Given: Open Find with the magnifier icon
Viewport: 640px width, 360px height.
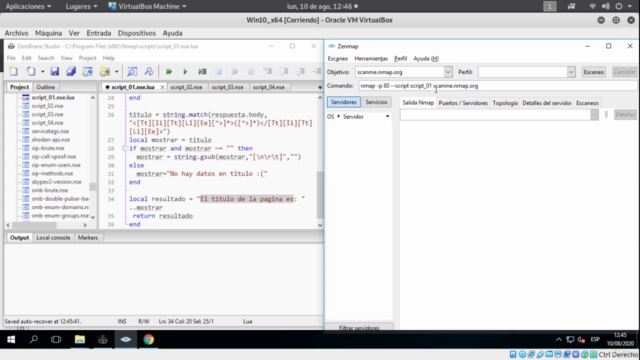Looking at the screenshot, I should (x=132, y=72).
